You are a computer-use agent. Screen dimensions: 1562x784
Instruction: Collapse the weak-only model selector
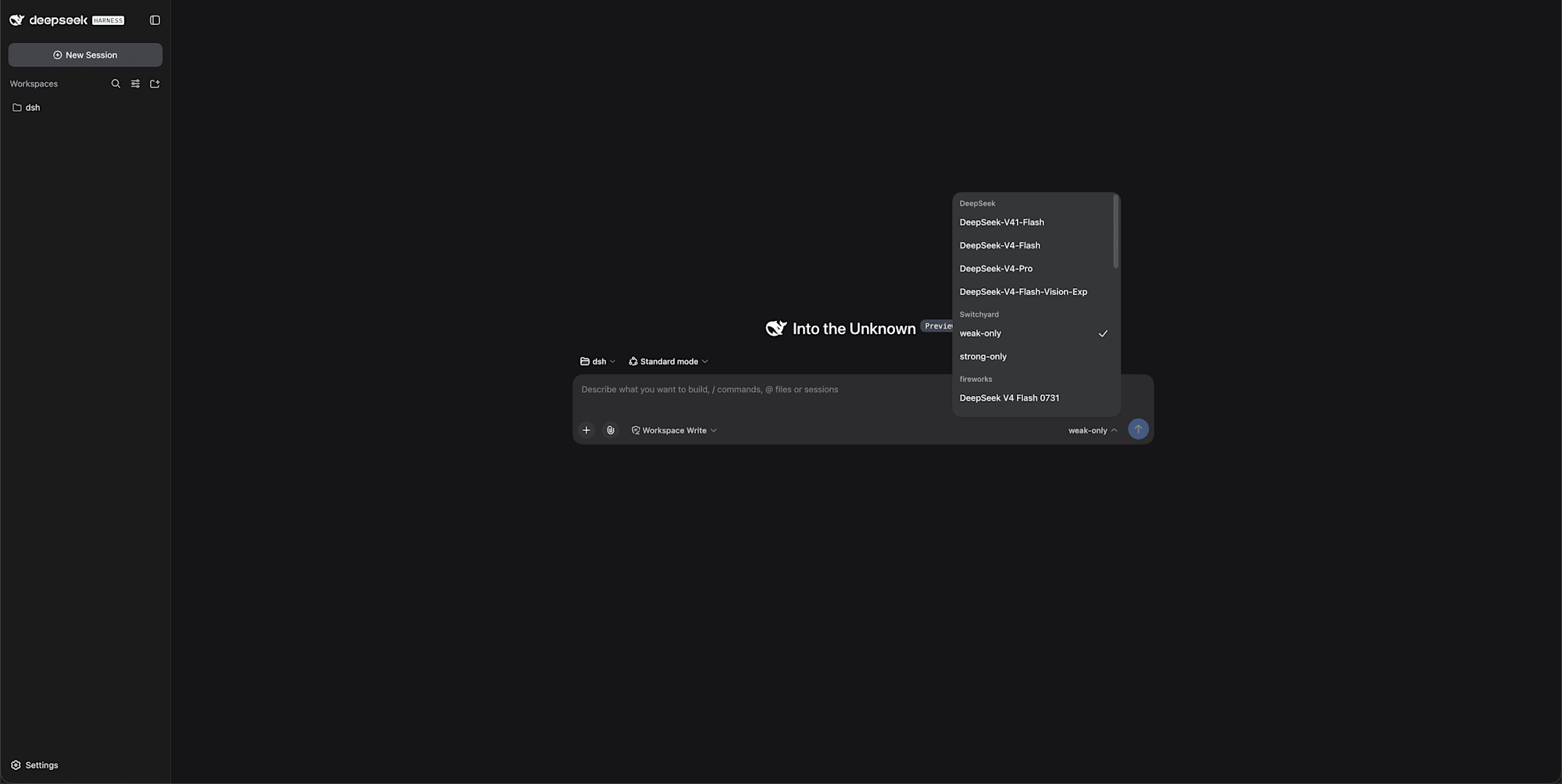tap(1093, 430)
